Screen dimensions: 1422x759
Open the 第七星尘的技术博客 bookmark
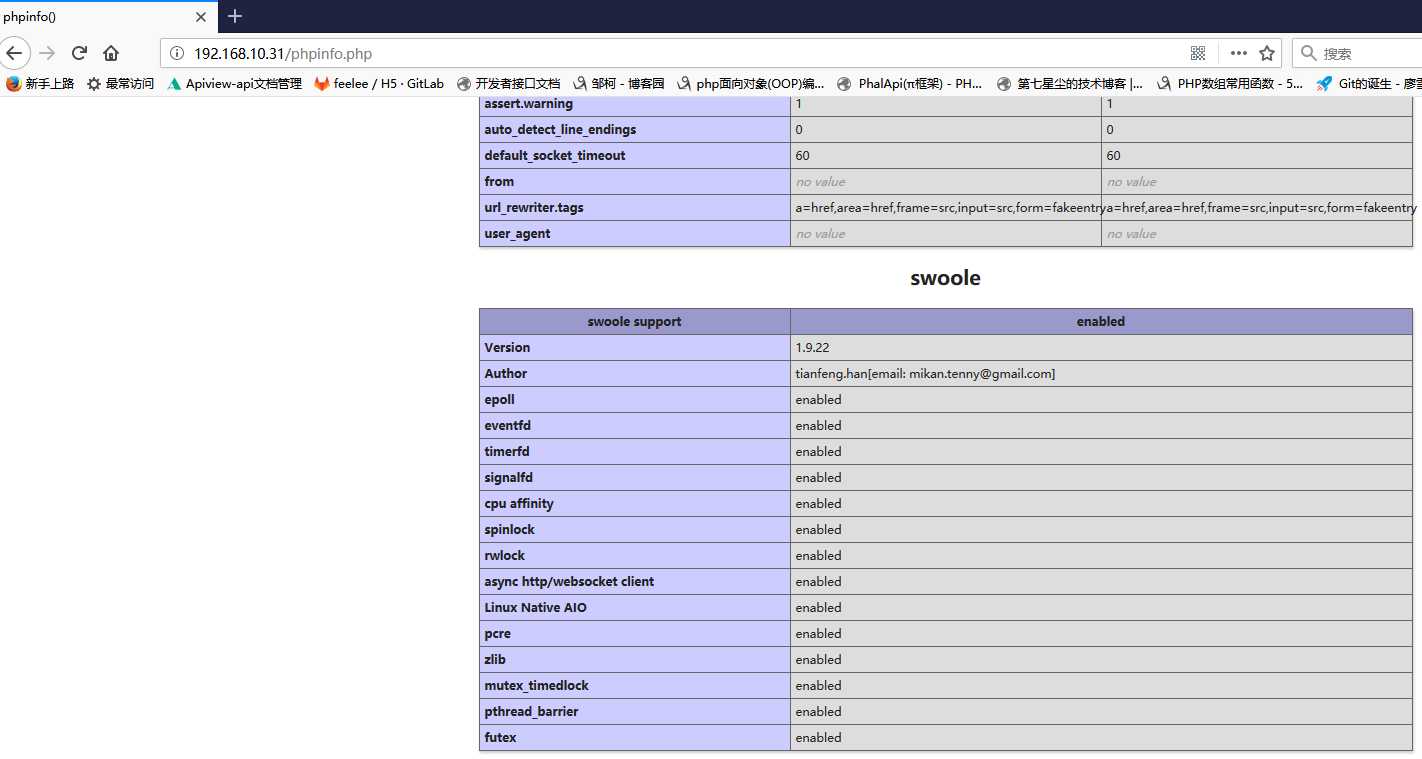(1070, 84)
